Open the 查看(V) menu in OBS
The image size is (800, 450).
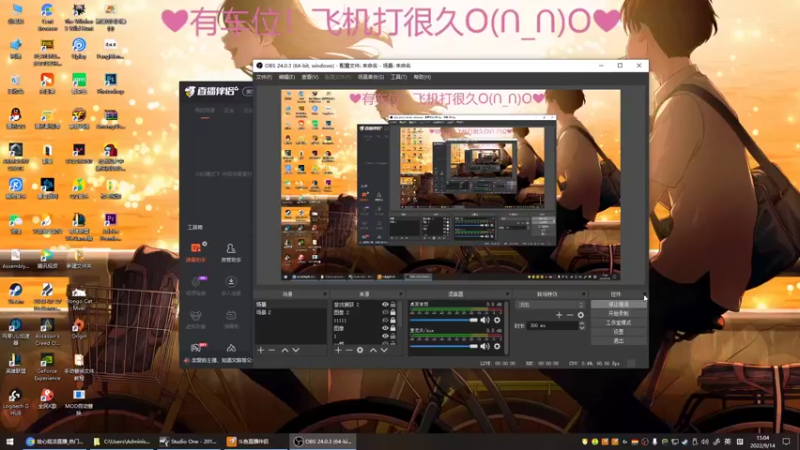pos(310,77)
